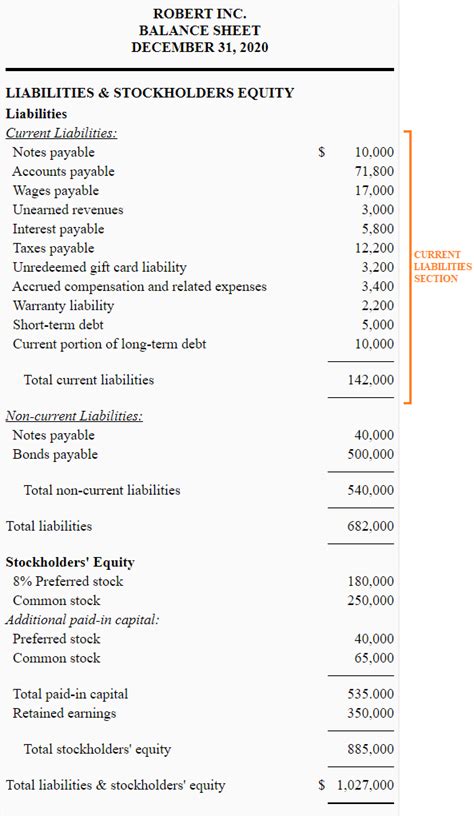Click the Notes payable 10,000 amount

coord(374,152)
